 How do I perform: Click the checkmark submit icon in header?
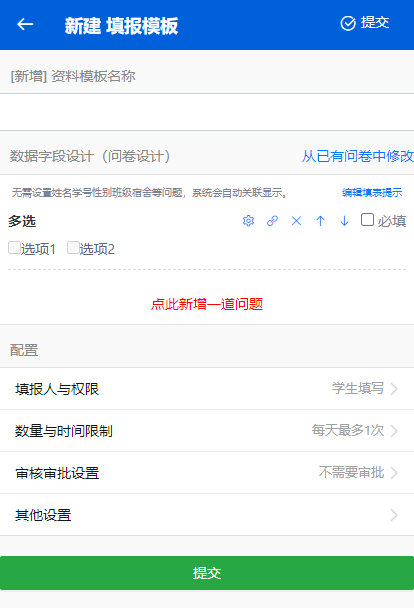pos(348,23)
